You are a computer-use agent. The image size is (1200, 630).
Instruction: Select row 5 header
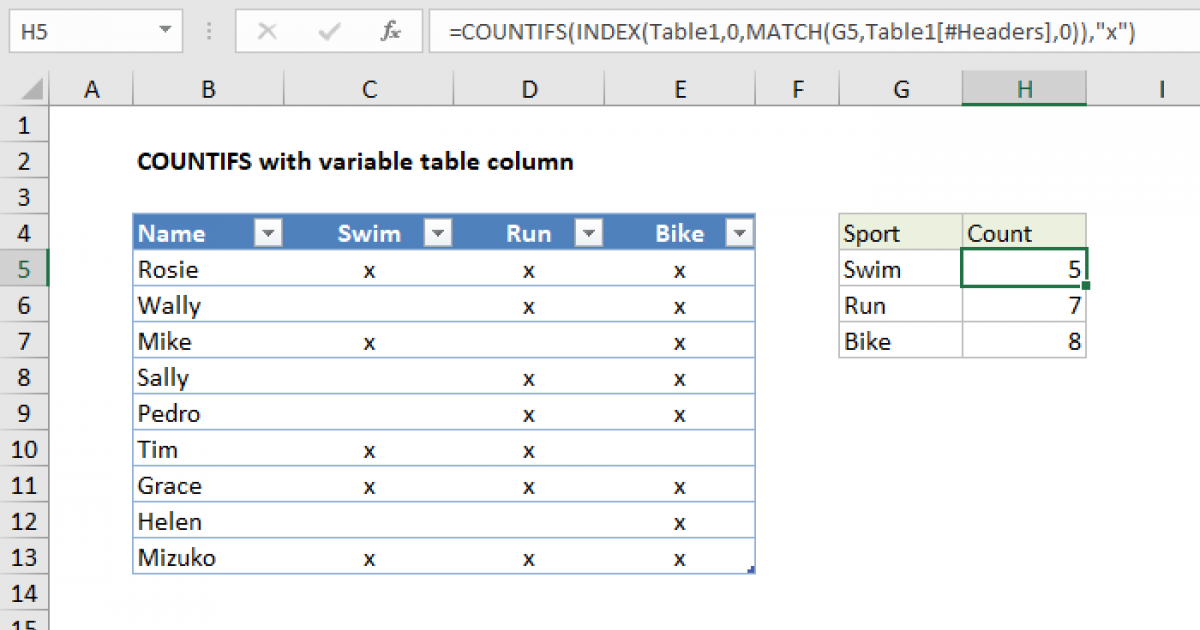(x=25, y=269)
